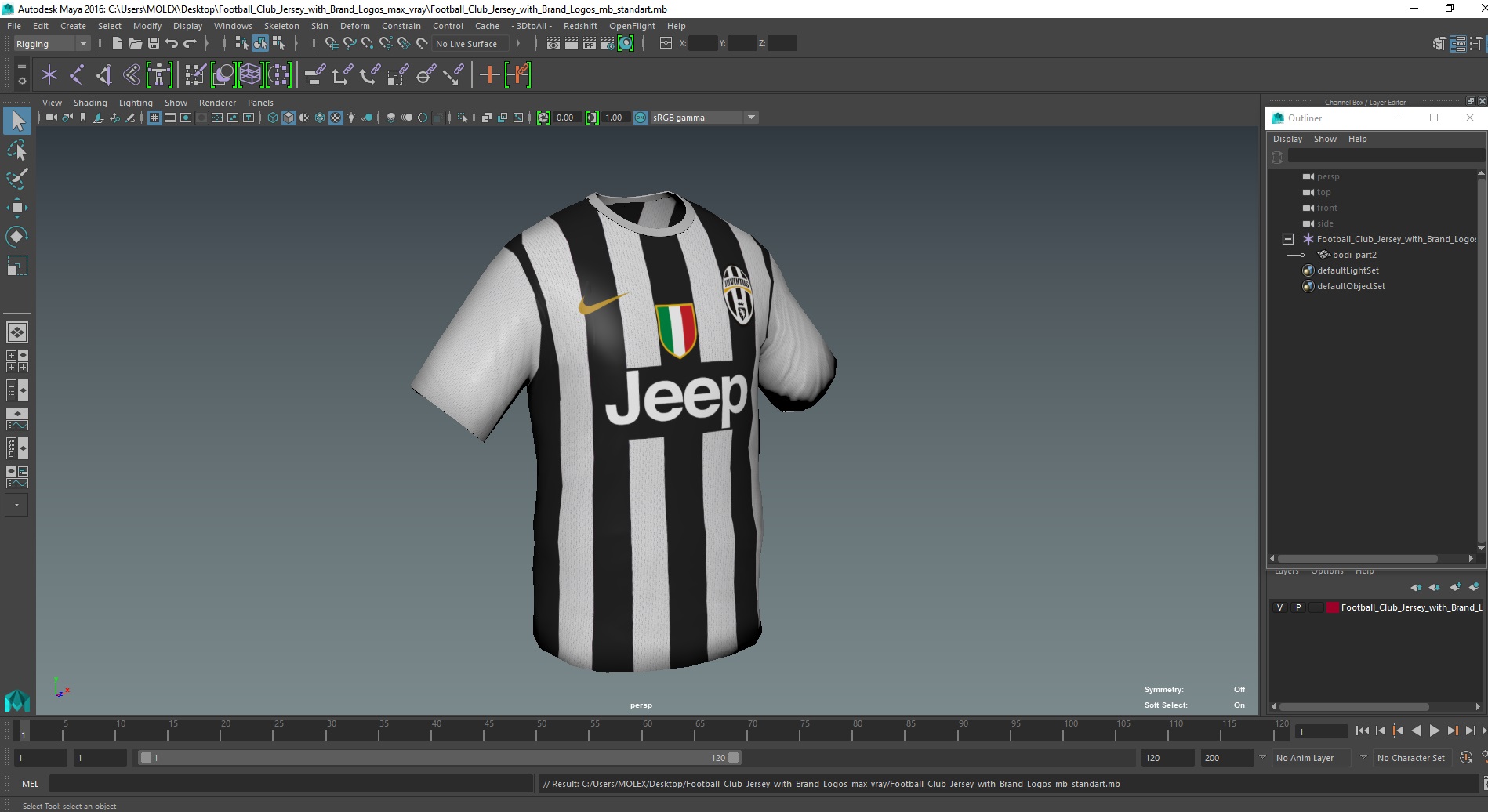The width and height of the screenshot is (1488, 812).
Task: Toggle the sRGB gamma view transform ON button
Action: point(641,118)
